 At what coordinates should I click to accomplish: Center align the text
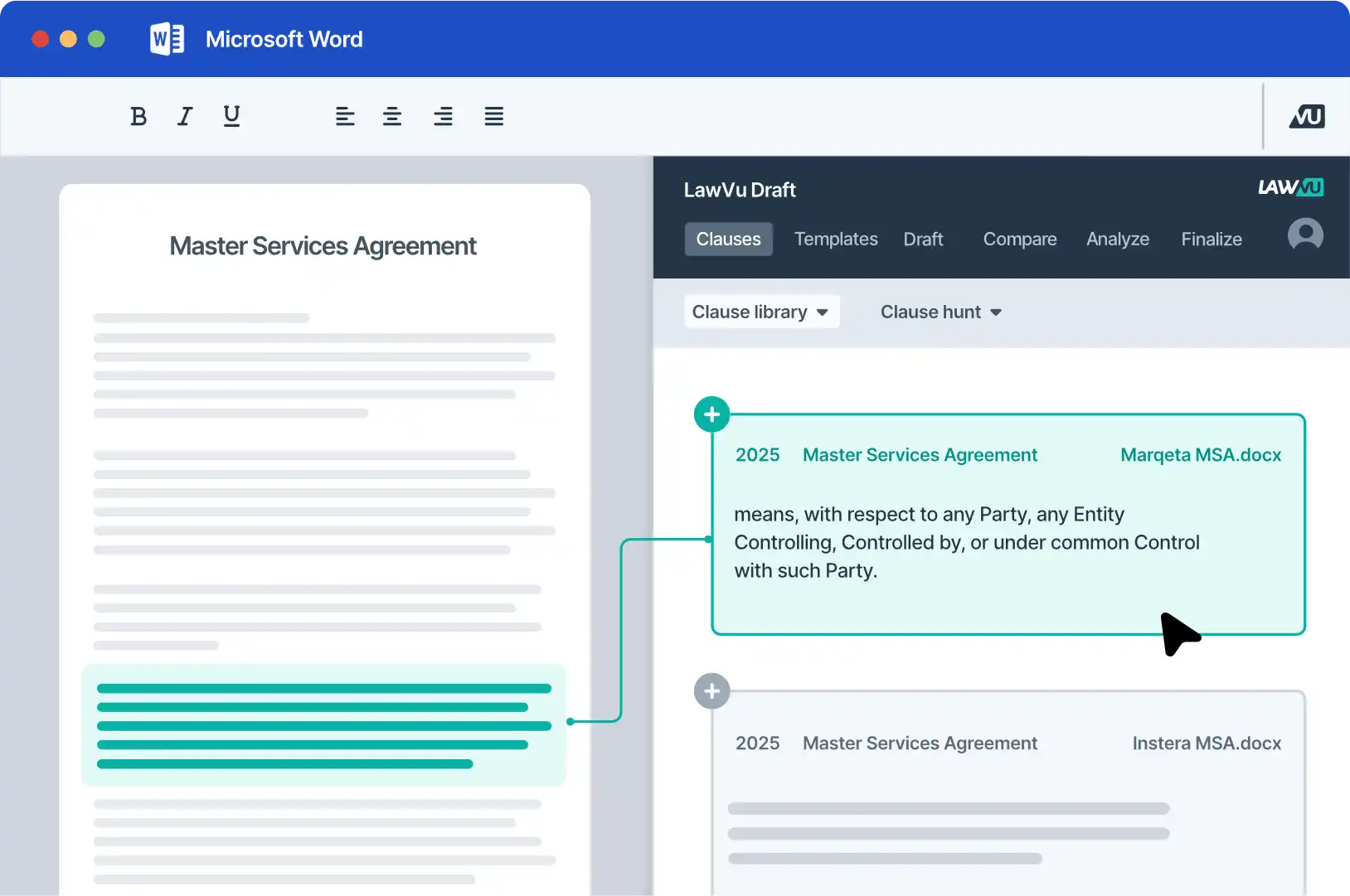(x=393, y=116)
